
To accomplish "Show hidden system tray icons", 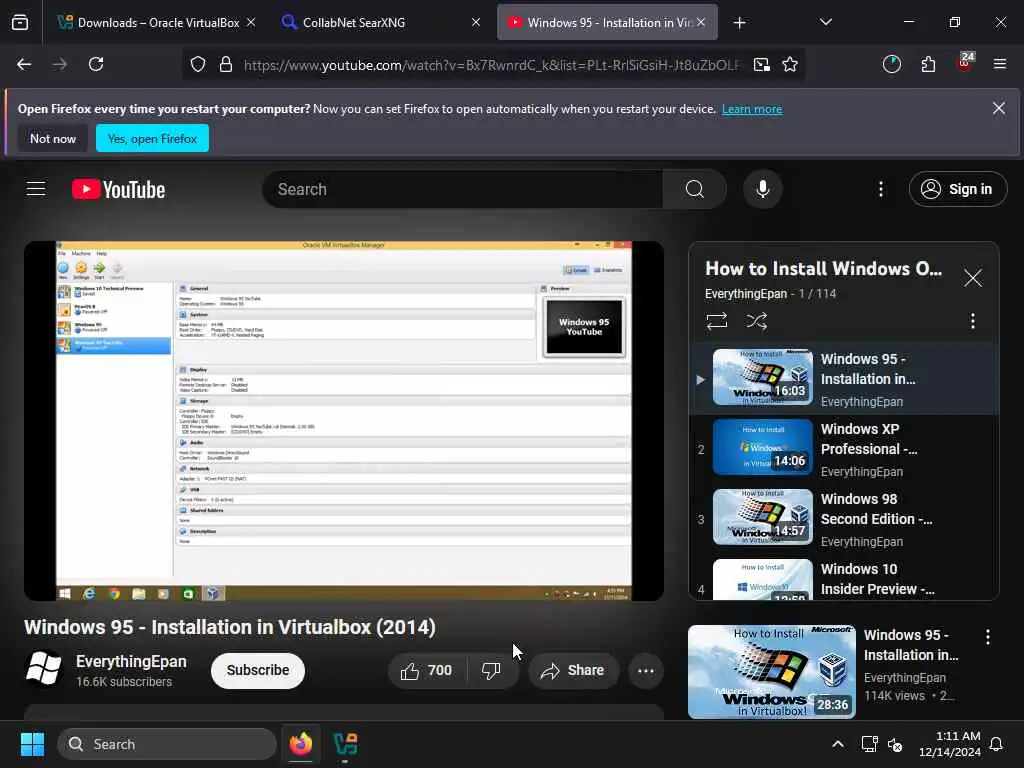I will coord(837,744).
